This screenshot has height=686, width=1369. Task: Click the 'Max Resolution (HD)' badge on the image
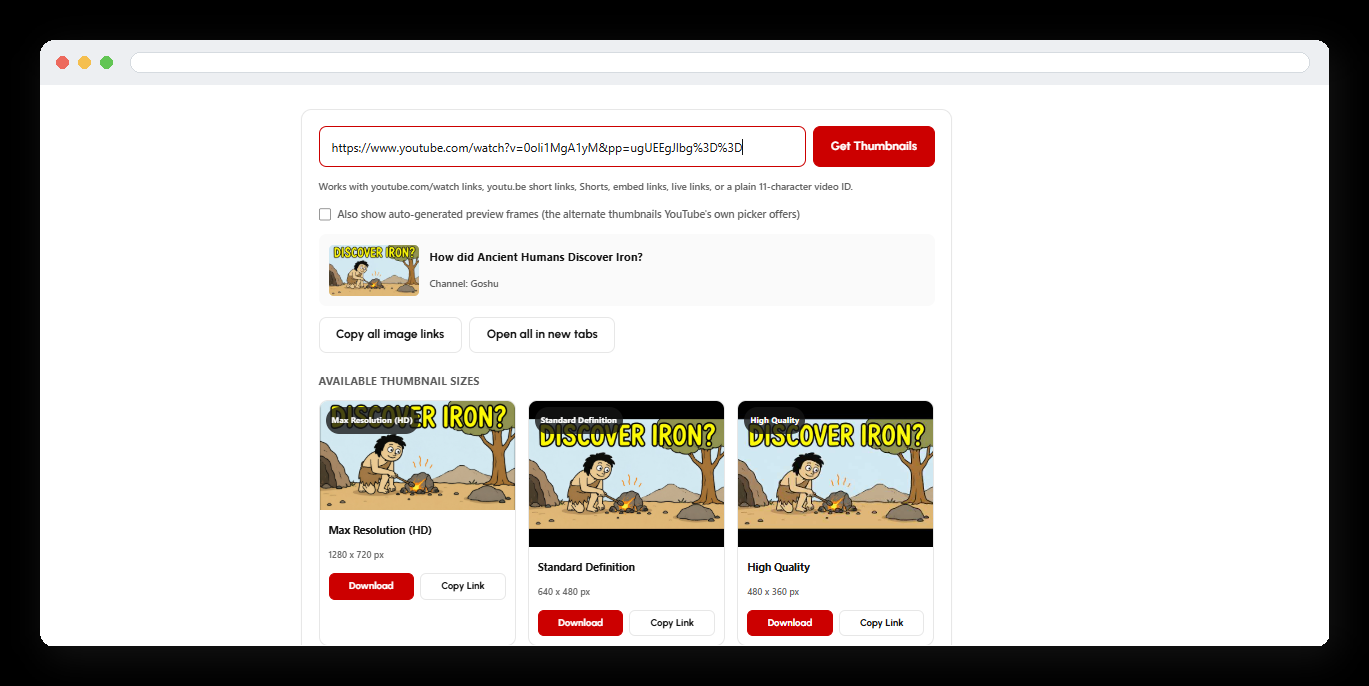[372, 420]
